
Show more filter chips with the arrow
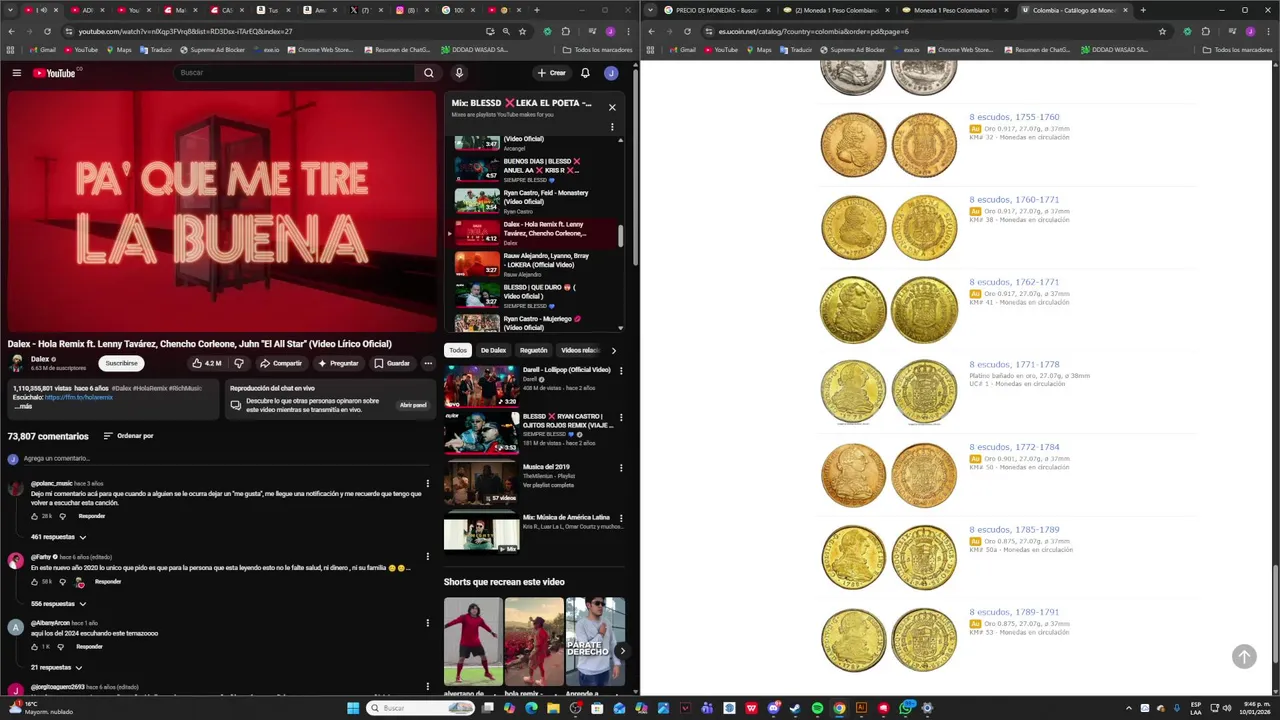[x=613, y=350]
